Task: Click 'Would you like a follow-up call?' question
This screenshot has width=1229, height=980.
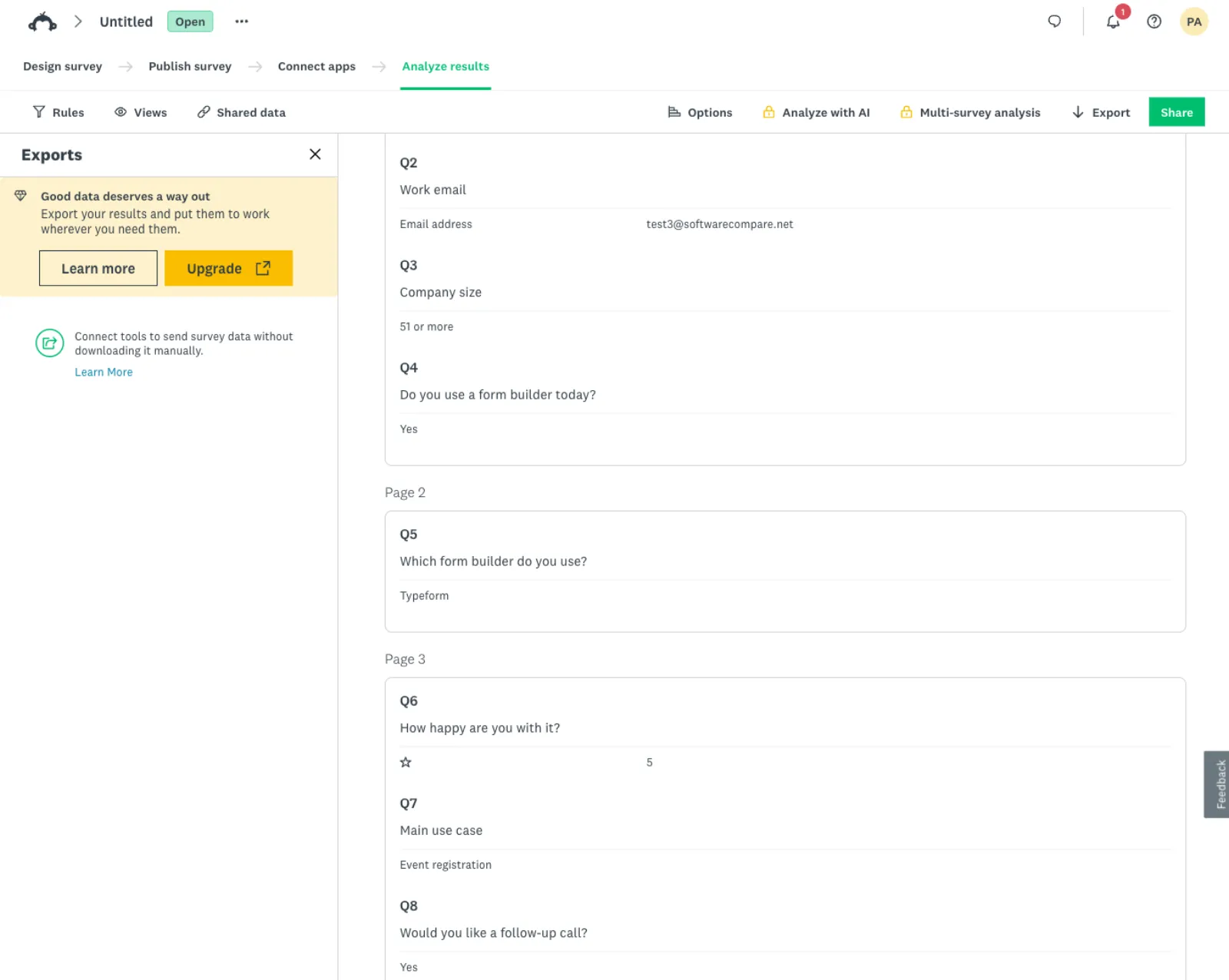Action: tap(493, 933)
